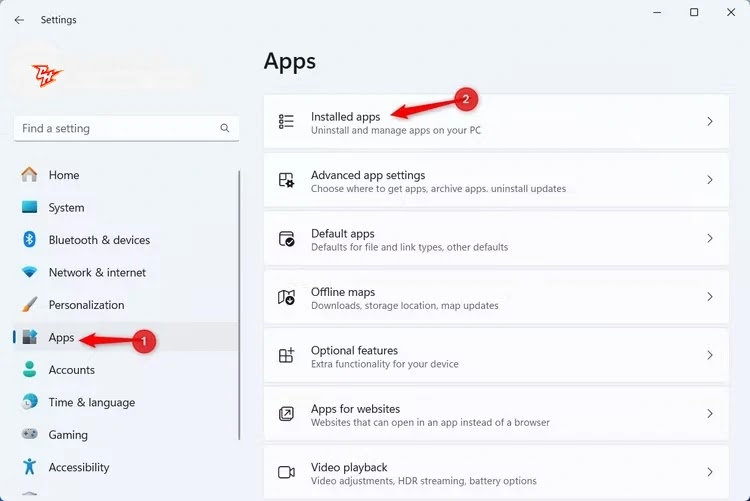Open Installed apps title
This screenshot has width=750, height=501.
(345, 116)
